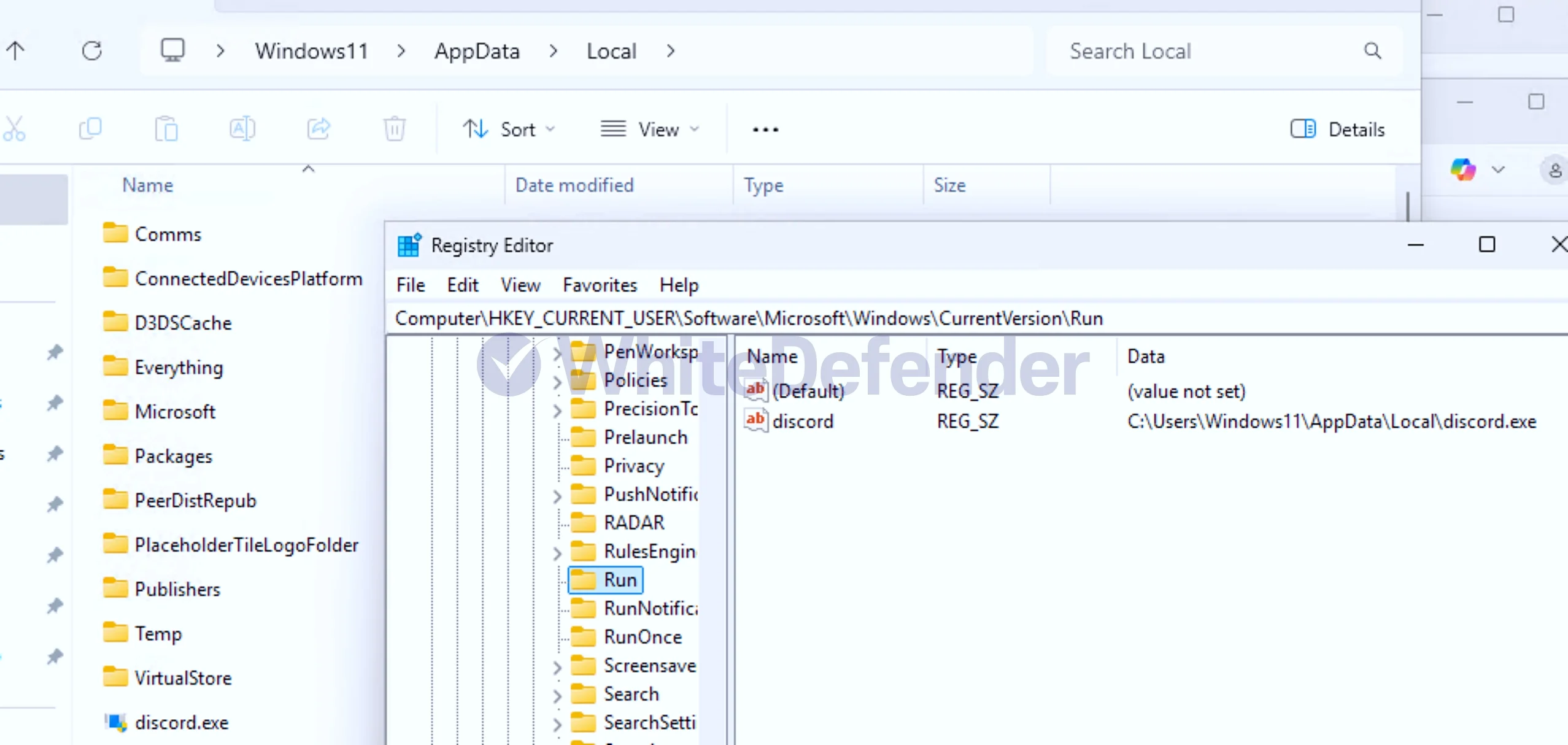1568x745 pixels.
Task: Click the Rename icon in toolbar
Action: click(242, 129)
